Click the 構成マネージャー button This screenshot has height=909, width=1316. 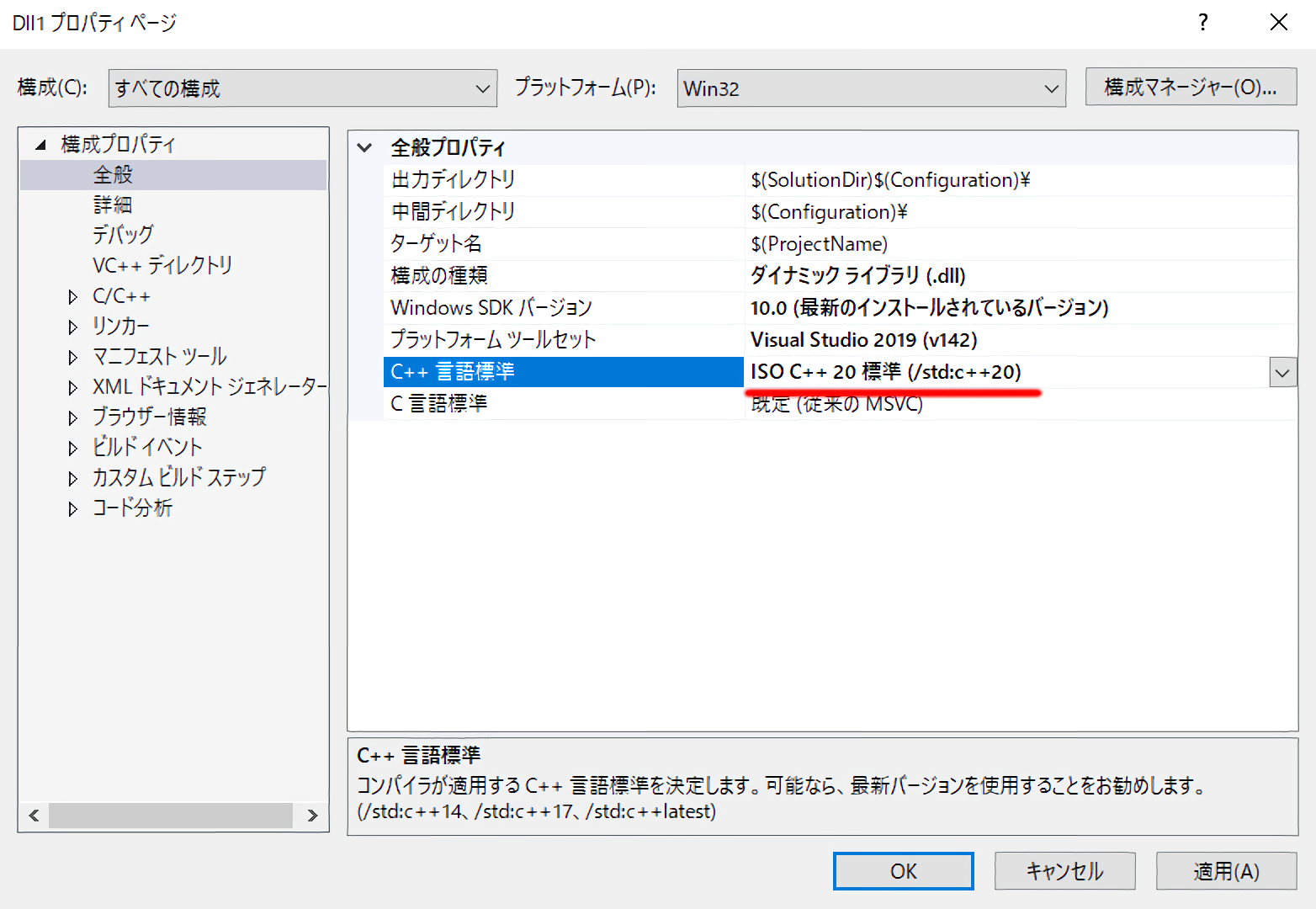coord(1190,88)
